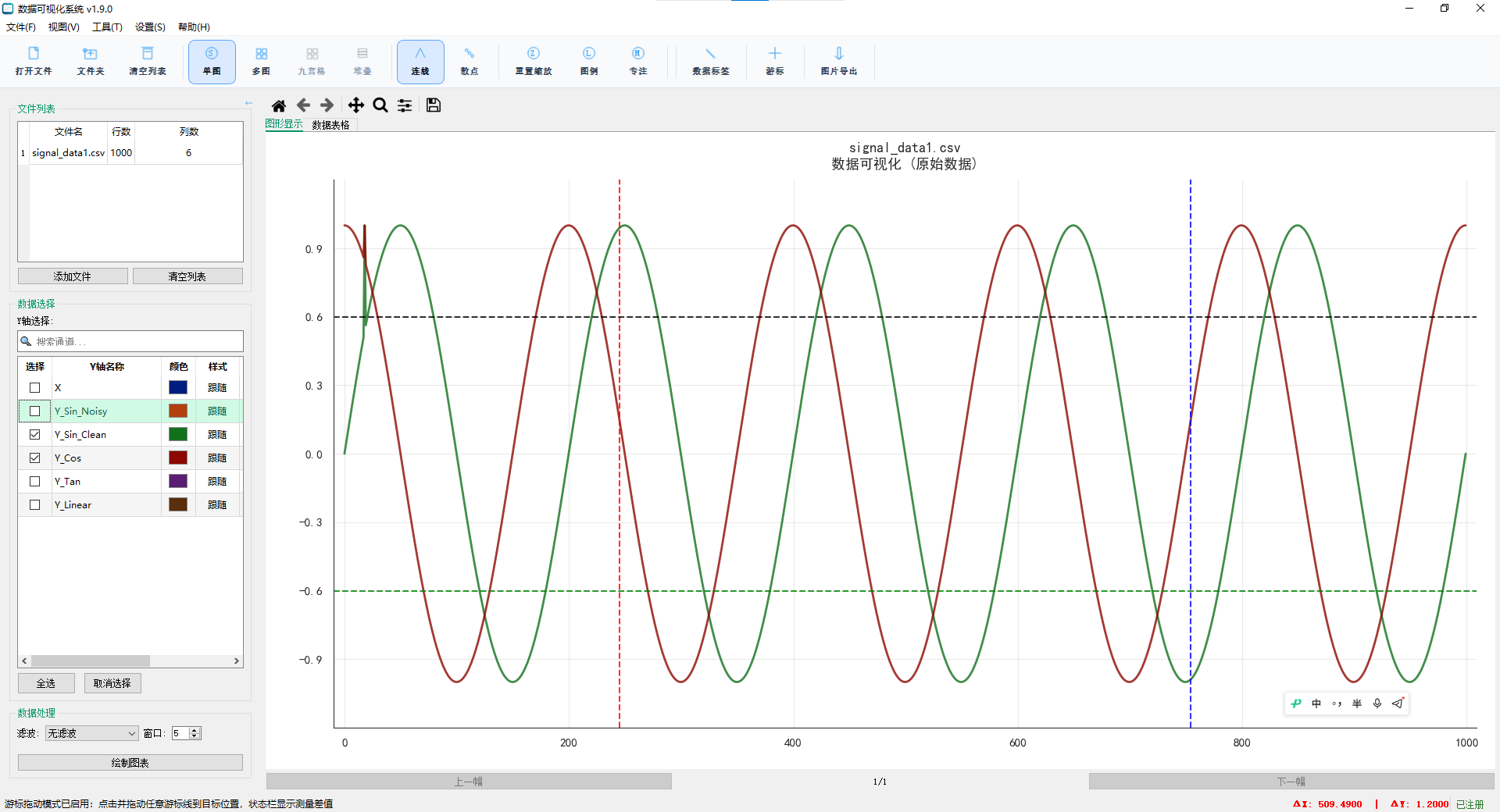Click the 数据标签 data label tool

(711, 61)
